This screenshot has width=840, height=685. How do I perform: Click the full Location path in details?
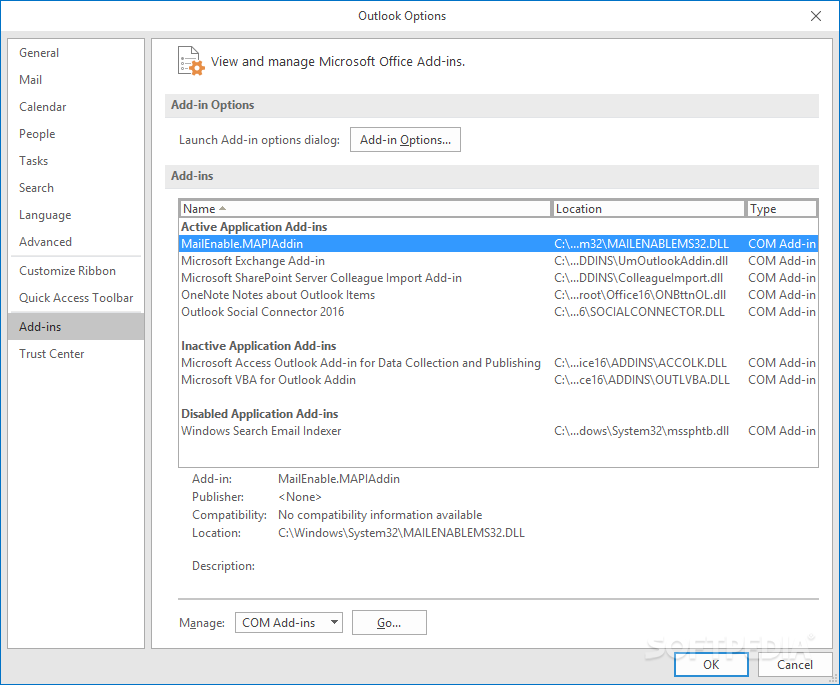[401, 533]
